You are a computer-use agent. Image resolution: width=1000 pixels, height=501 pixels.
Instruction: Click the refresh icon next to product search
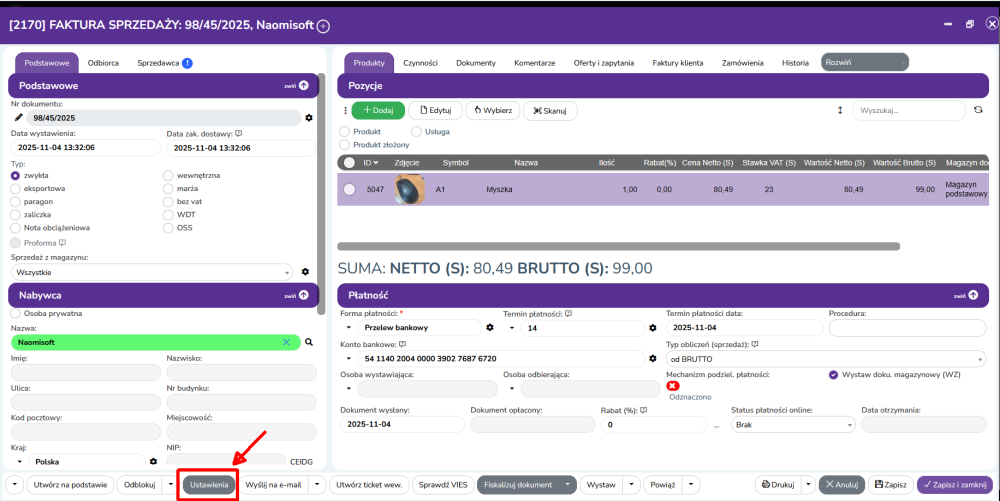978,110
